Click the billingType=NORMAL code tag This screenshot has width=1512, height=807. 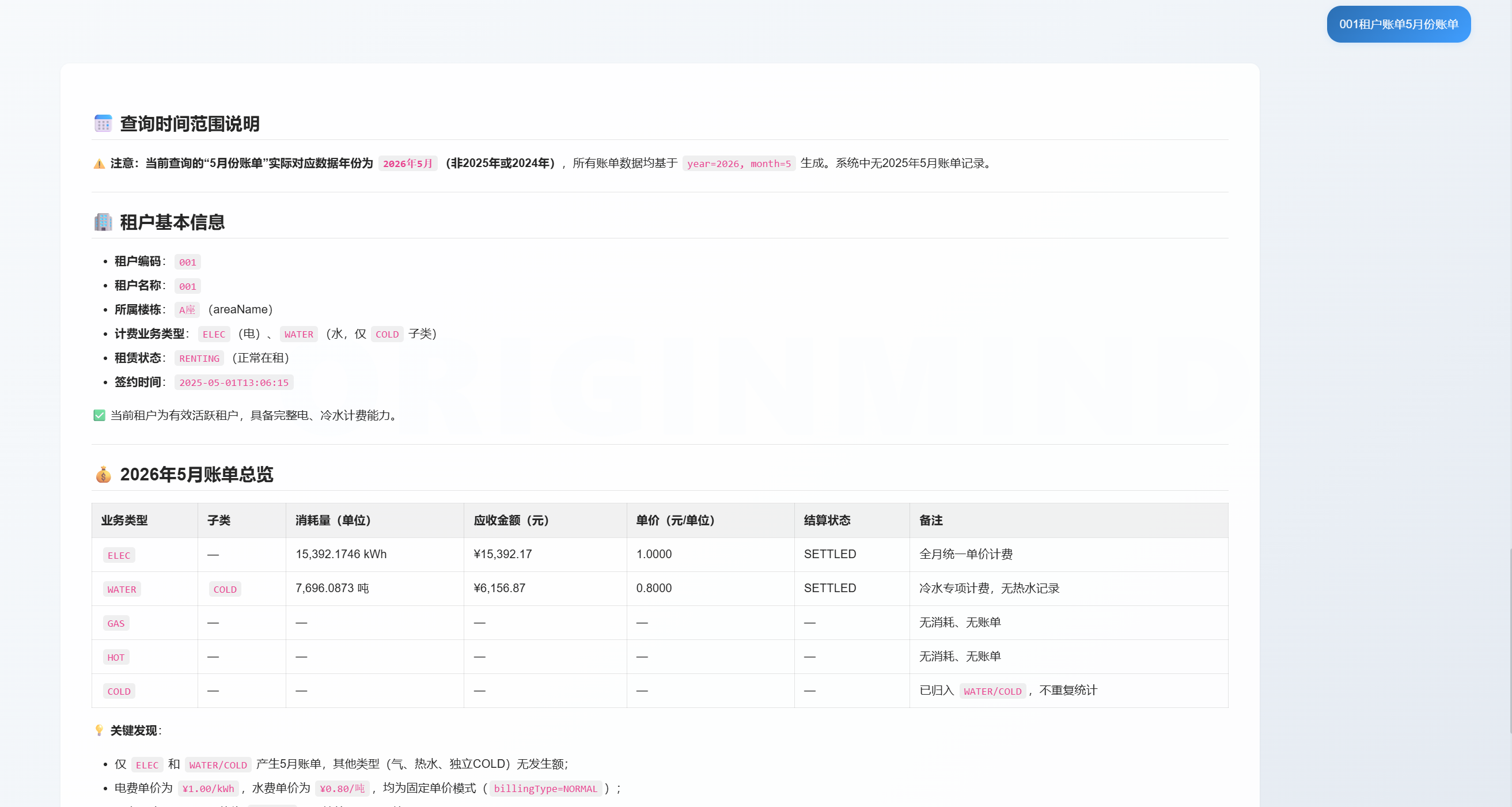(545, 789)
